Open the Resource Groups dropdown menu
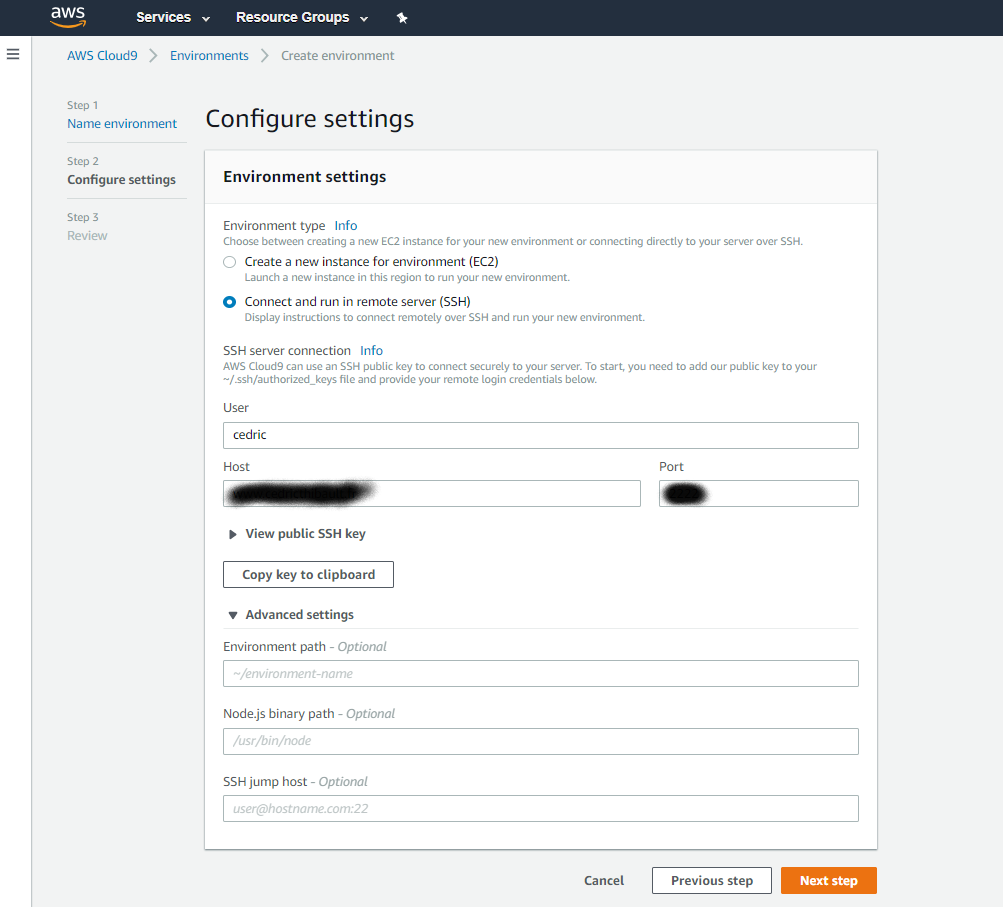Image resolution: width=1003 pixels, height=907 pixels. tap(302, 17)
